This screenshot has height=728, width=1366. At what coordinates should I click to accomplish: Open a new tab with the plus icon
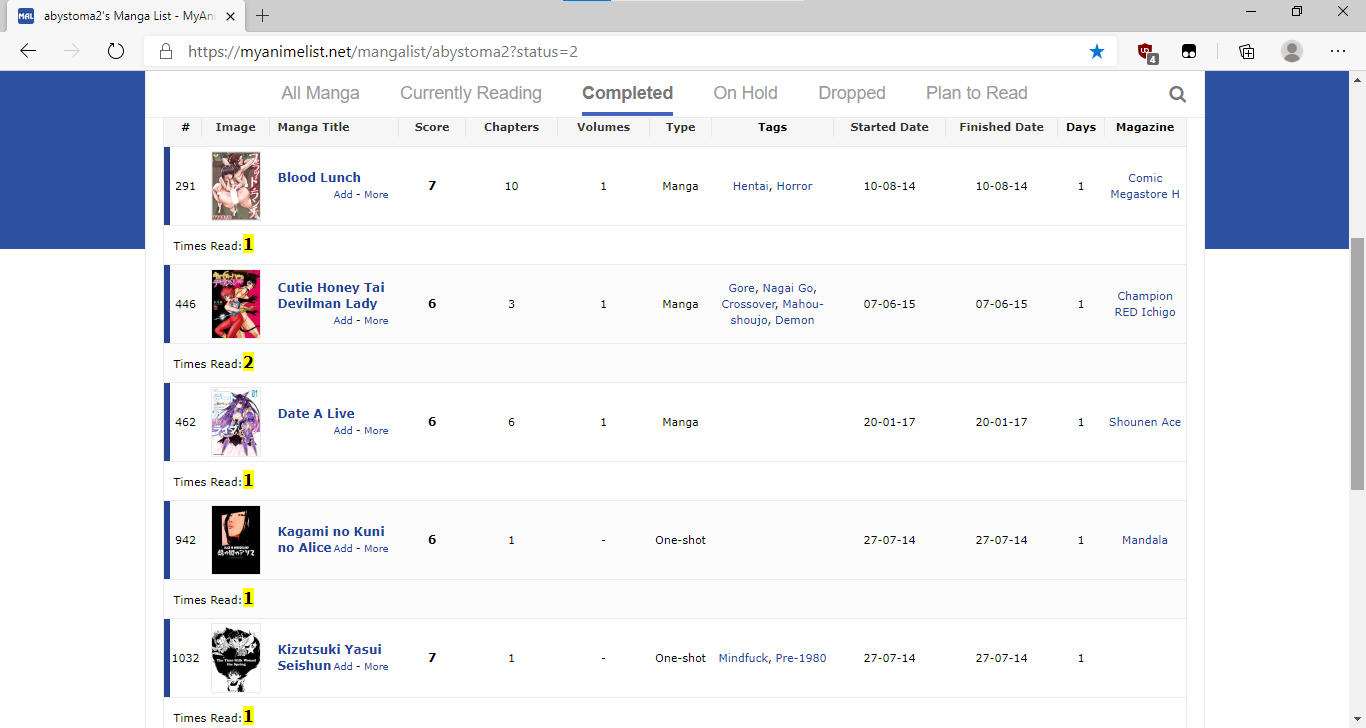(262, 16)
